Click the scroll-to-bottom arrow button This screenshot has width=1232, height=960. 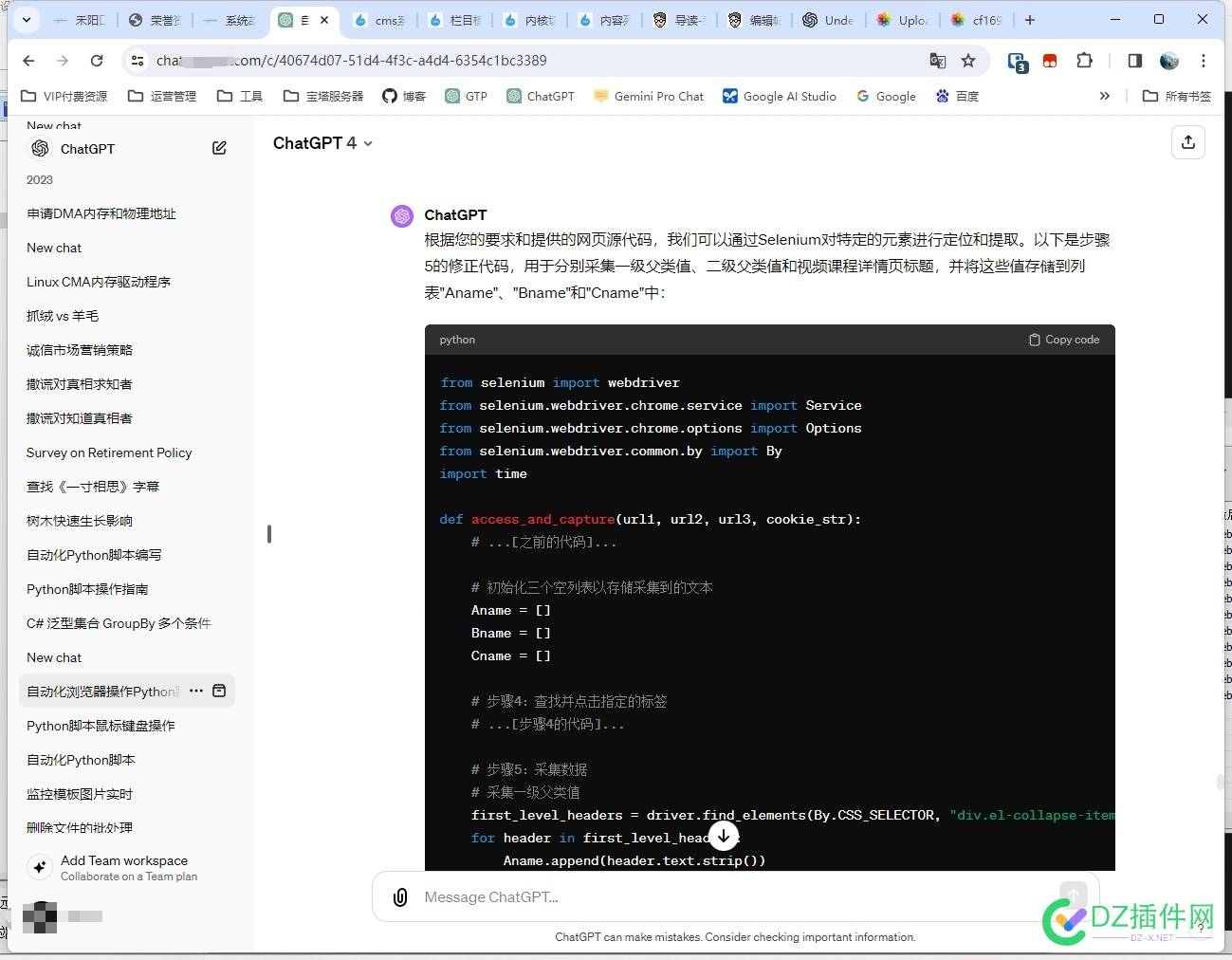pos(724,836)
